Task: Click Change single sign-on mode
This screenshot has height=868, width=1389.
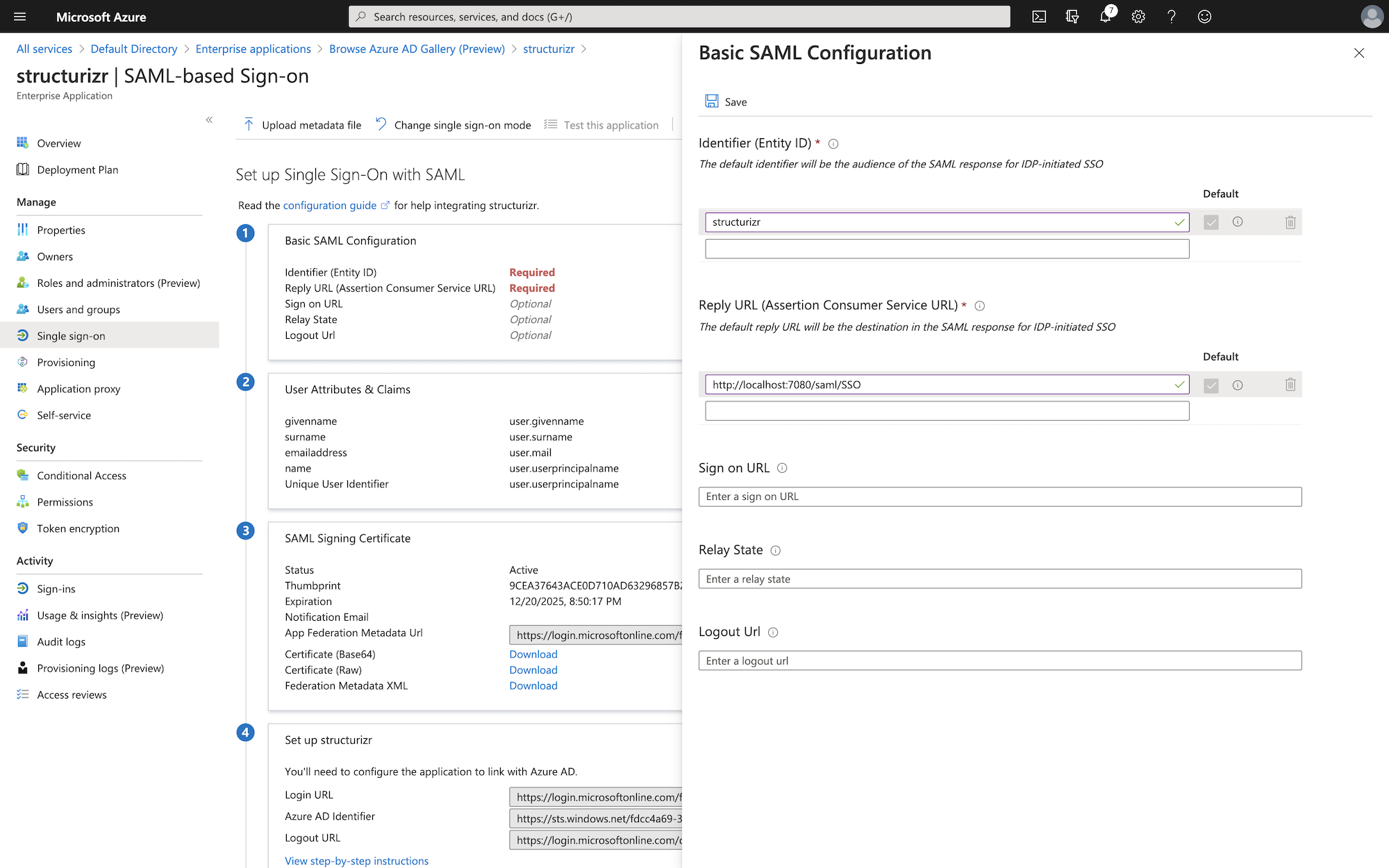Action: pyautogui.click(x=454, y=125)
